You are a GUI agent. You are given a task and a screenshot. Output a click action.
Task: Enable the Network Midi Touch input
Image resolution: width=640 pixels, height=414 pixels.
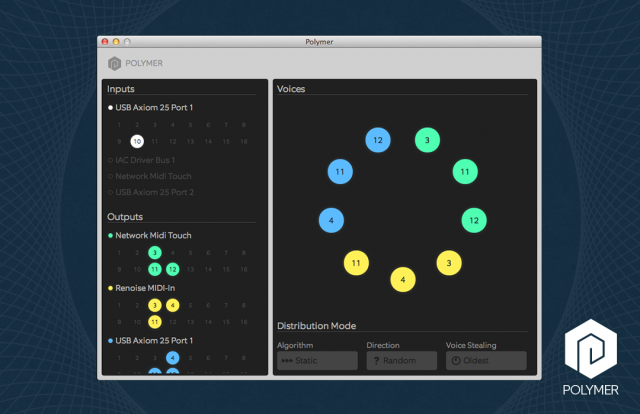click(x=152, y=175)
